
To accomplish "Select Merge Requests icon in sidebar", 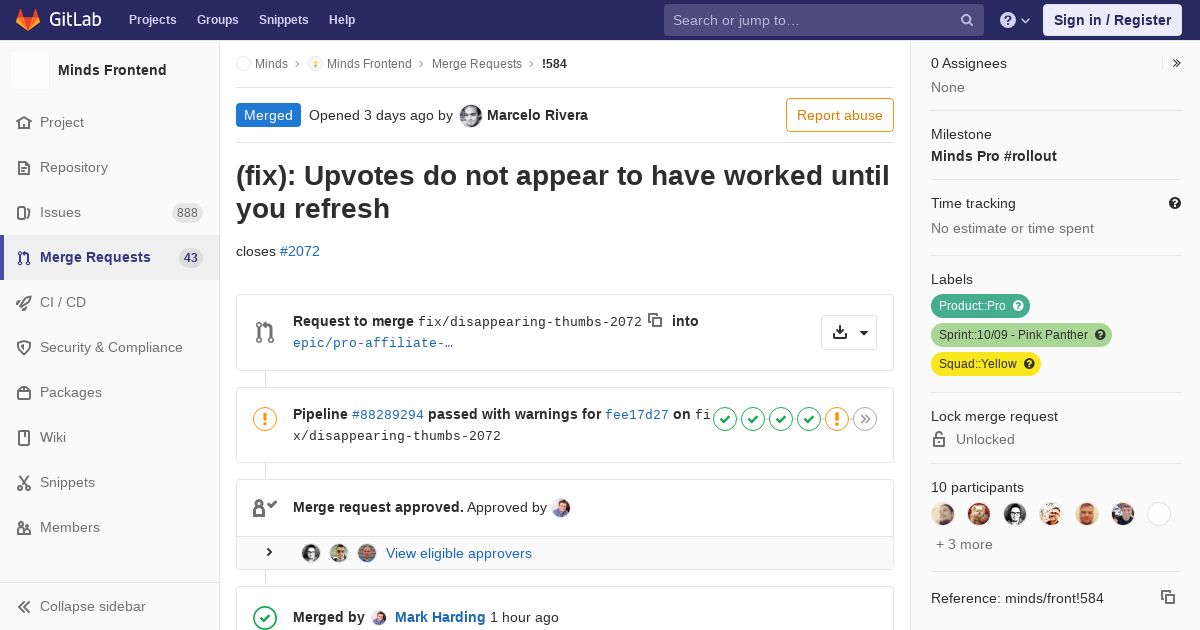I will 24,257.
